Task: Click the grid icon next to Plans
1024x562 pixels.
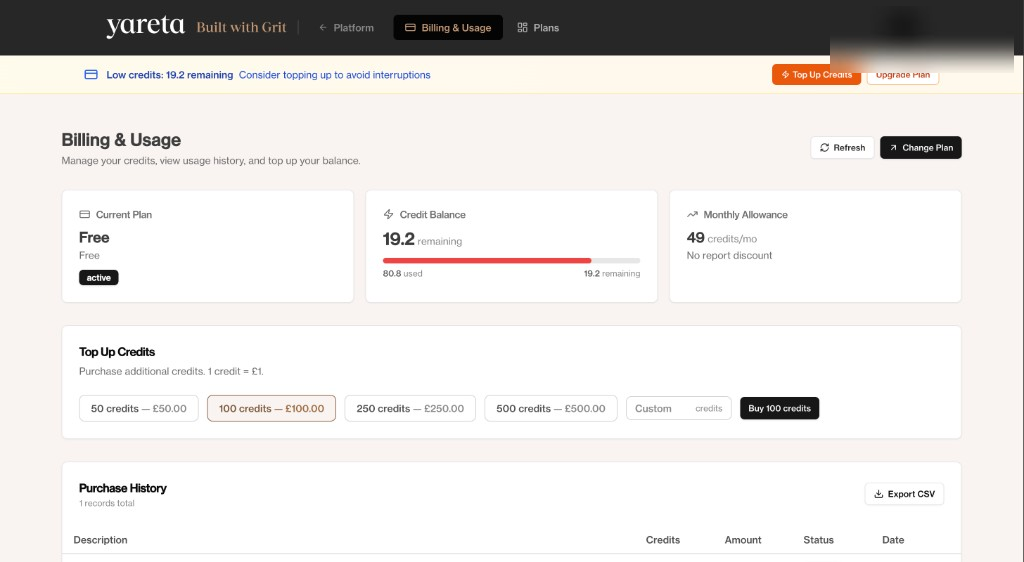Action: (522, 27)
